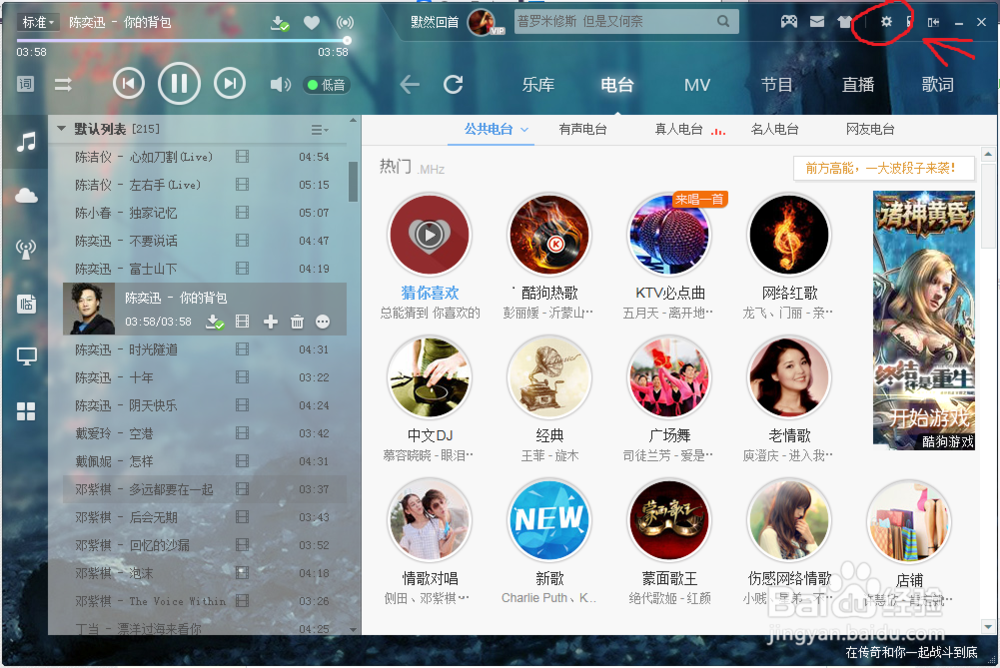Toggle favorite with the heart icon
Screen dimensions: 1000x668
312,21
